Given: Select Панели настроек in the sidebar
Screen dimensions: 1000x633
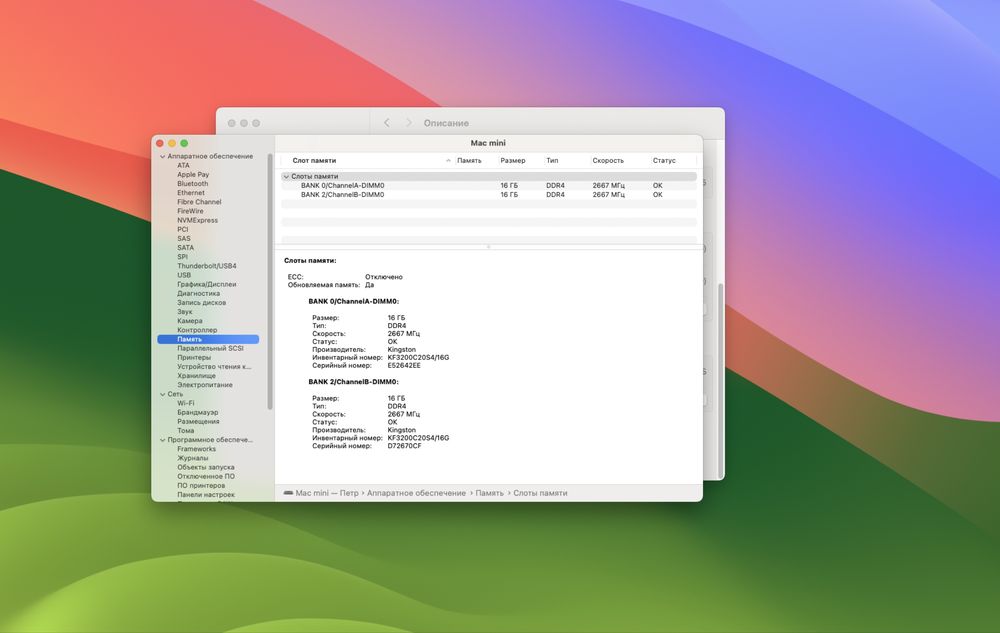Looking at the screenshot, I should coord(206,495).
